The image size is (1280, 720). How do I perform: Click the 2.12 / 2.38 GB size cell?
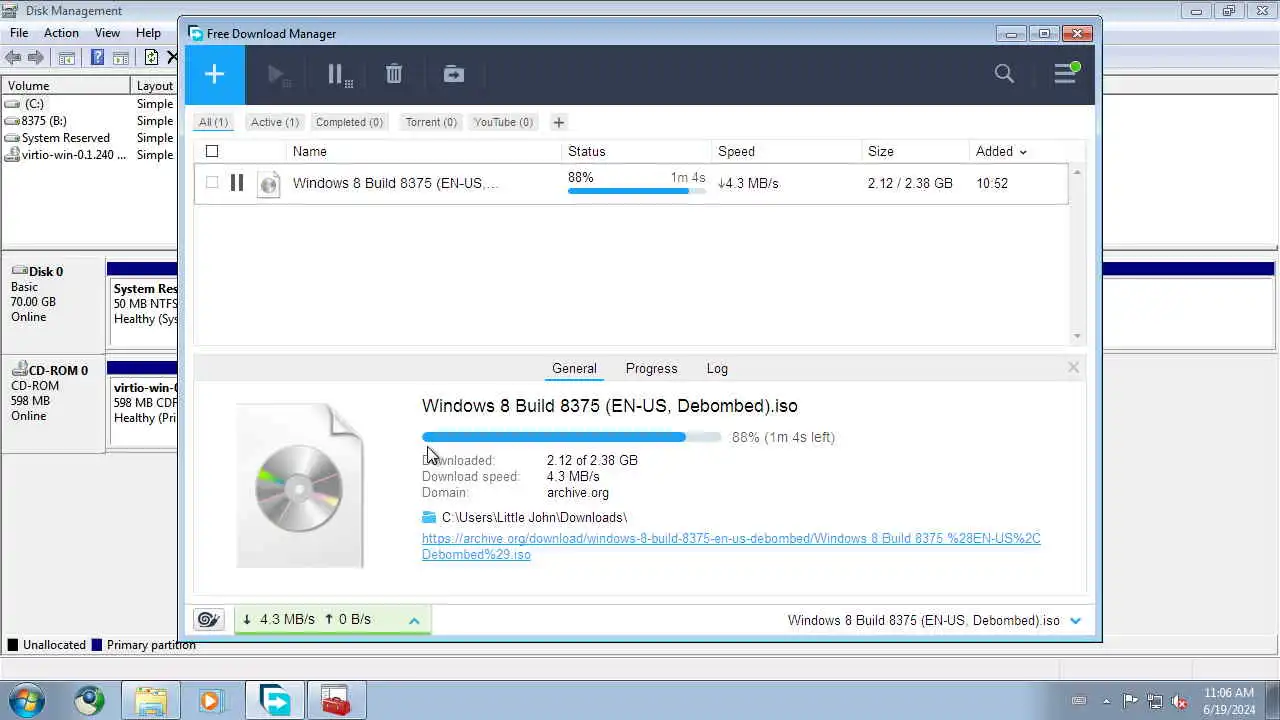tap(910, 183)
